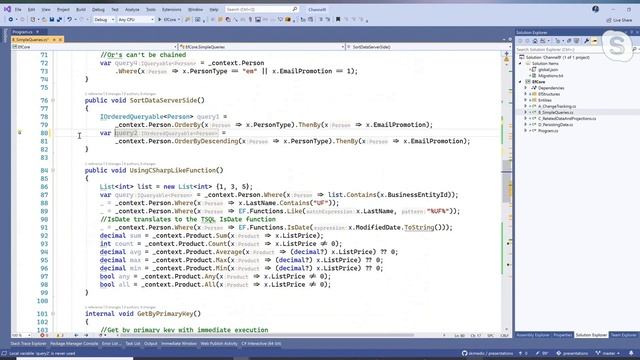Click the Stack Trace Explorer tab

[x=28, y=344]
